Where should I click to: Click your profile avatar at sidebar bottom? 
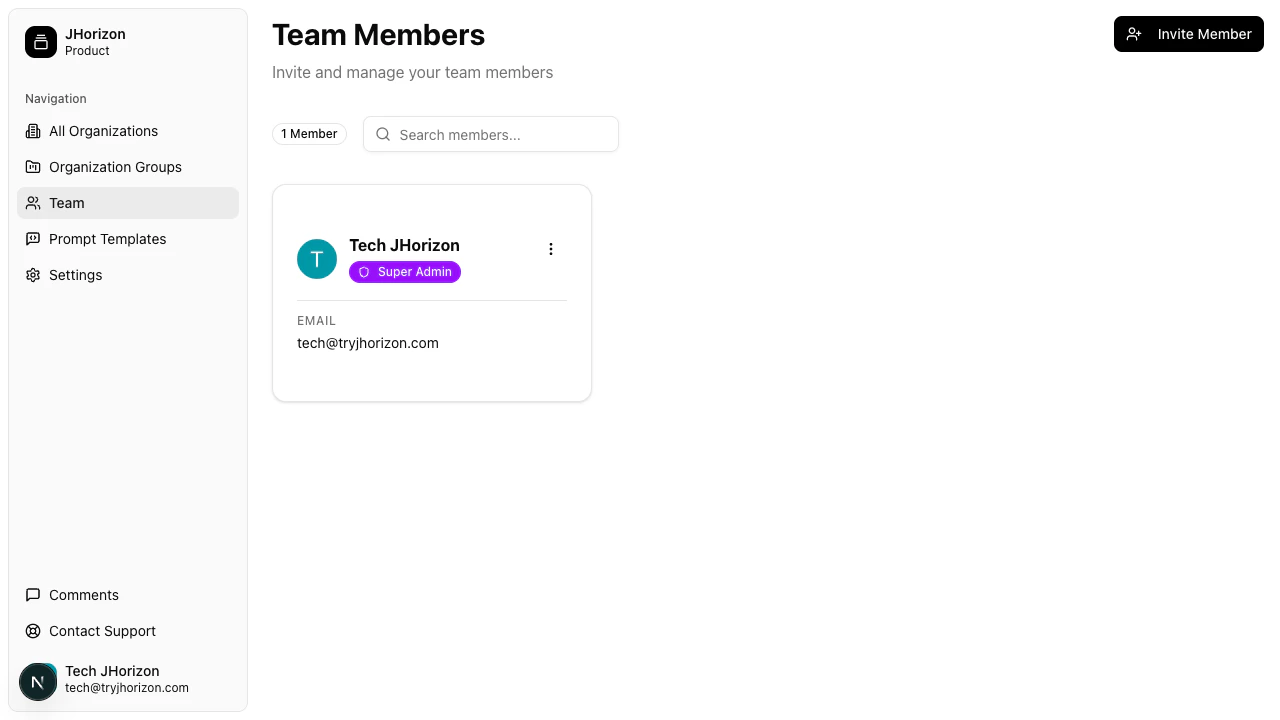pyautogui.click(x=38, y=681)
